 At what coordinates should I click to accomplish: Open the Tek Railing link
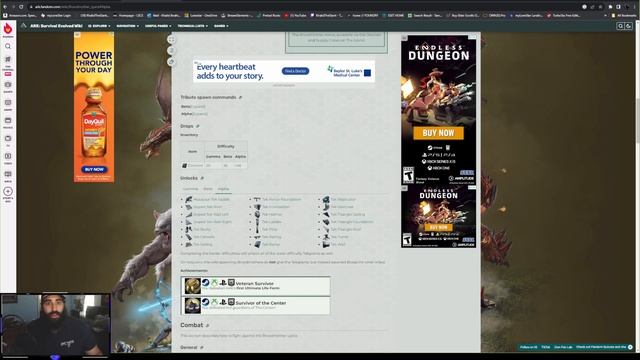click(271, 237)
